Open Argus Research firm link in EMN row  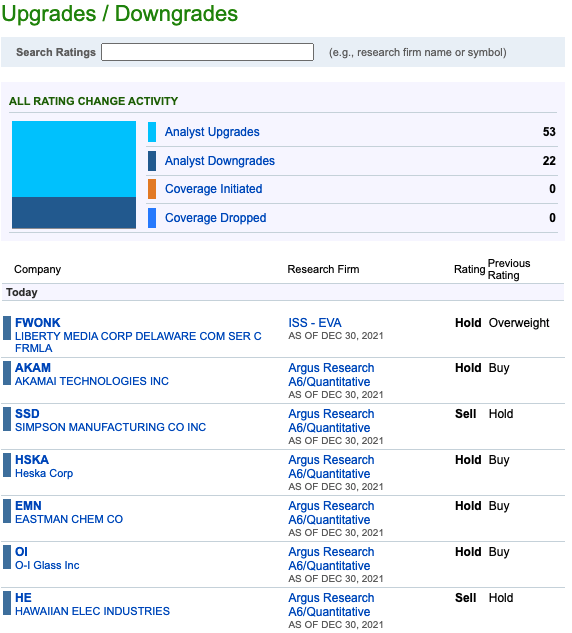point(331,513)
